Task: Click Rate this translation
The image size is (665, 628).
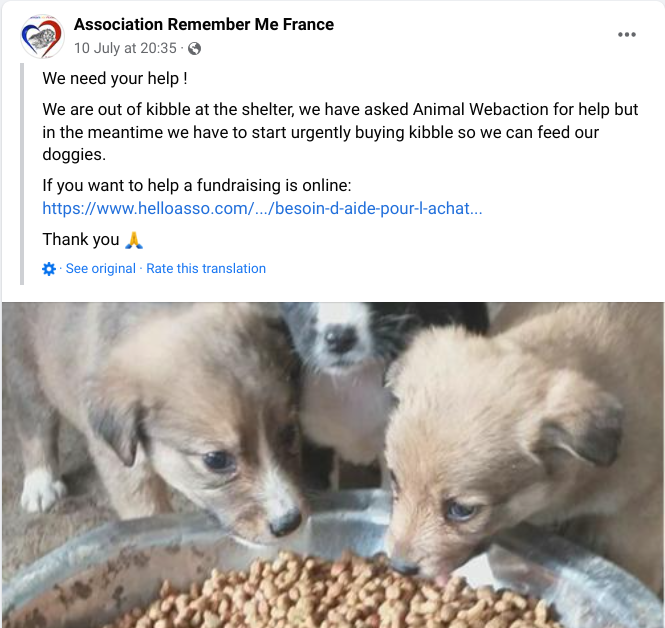Action: [206, 268]
